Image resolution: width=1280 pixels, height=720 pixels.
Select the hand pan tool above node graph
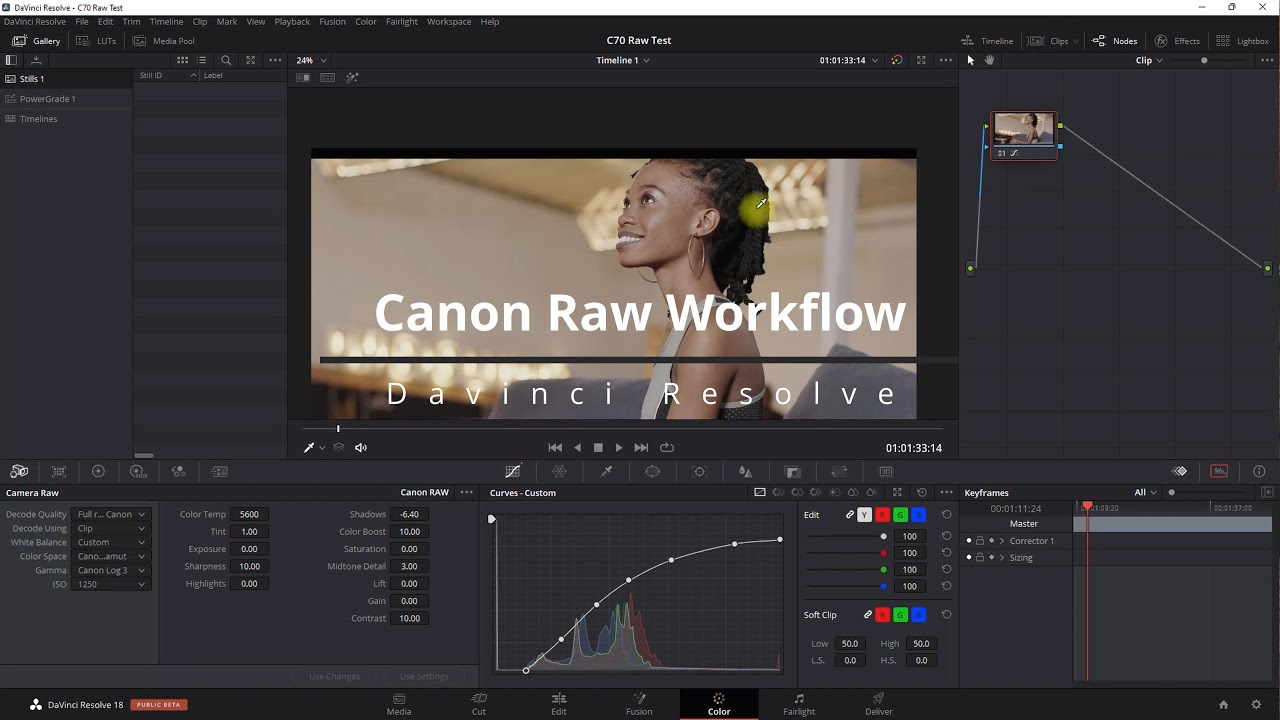989,60
